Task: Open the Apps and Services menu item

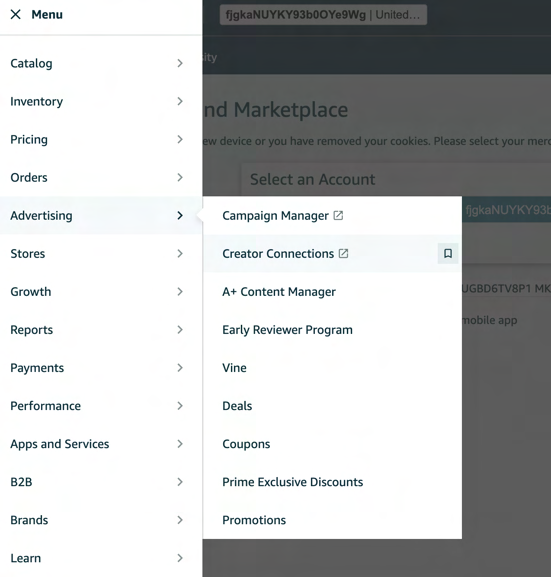Action: coord(101,444)
